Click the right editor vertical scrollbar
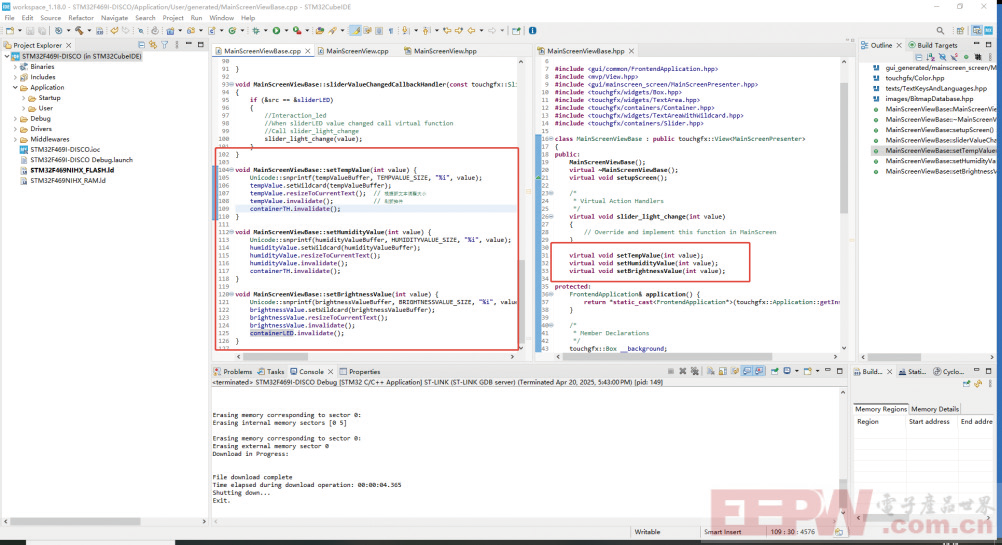Screen dimensions: 1002x545 (844, 147)
